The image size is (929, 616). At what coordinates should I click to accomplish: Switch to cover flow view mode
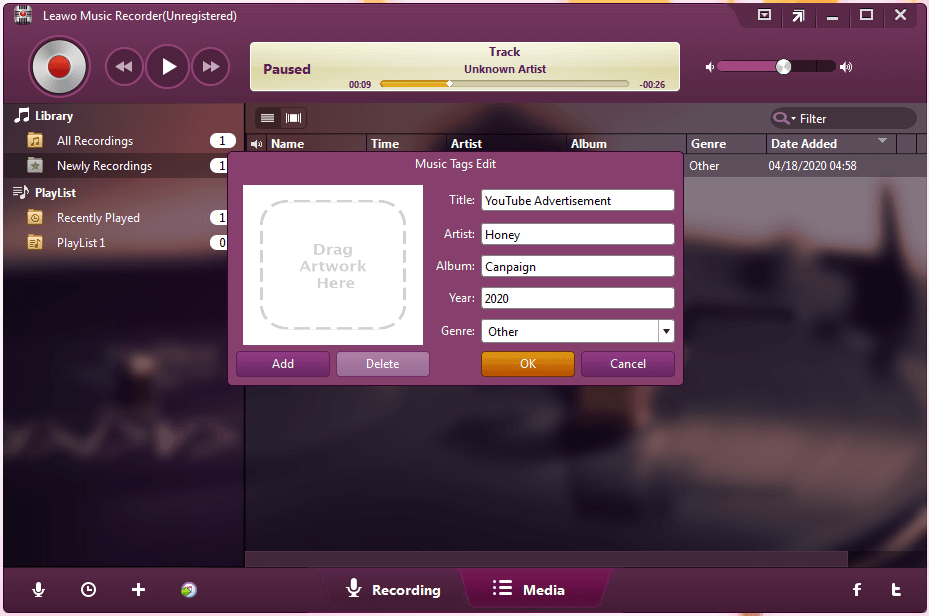coord(293,118)
